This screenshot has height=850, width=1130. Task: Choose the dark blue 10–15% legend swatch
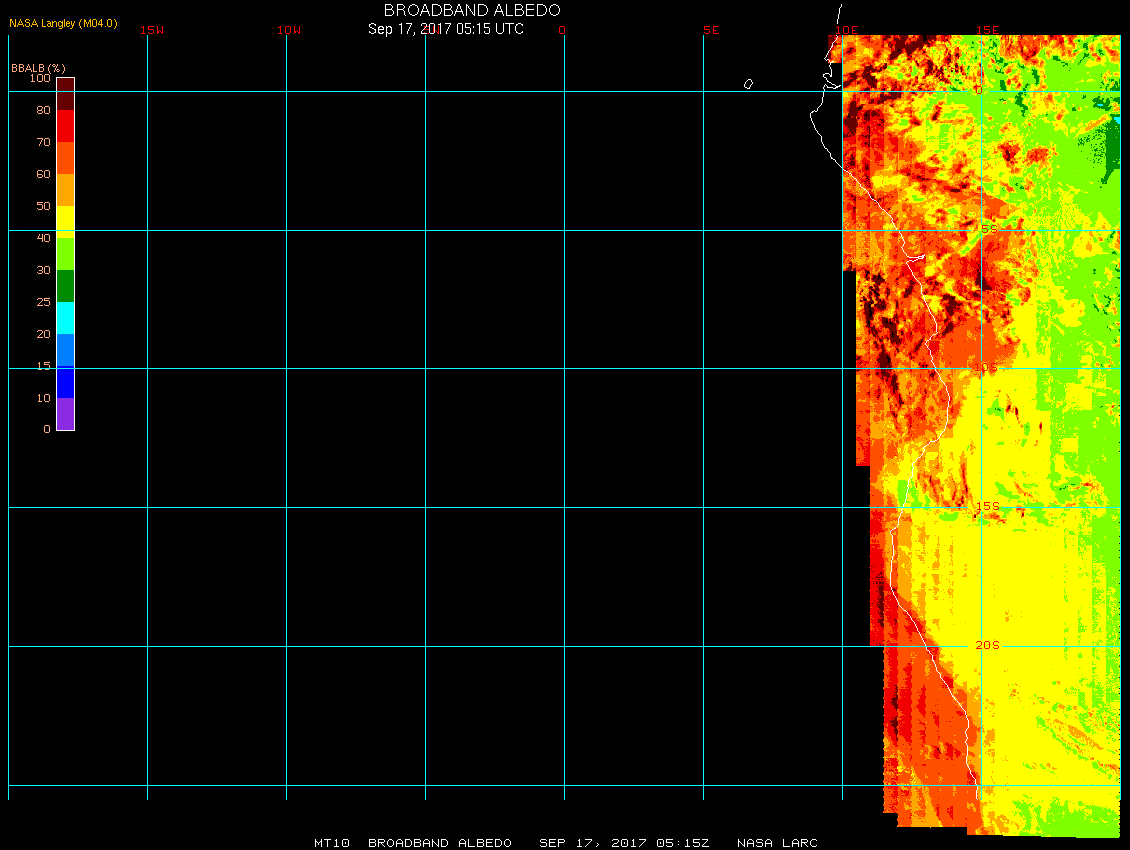point(65,382)
